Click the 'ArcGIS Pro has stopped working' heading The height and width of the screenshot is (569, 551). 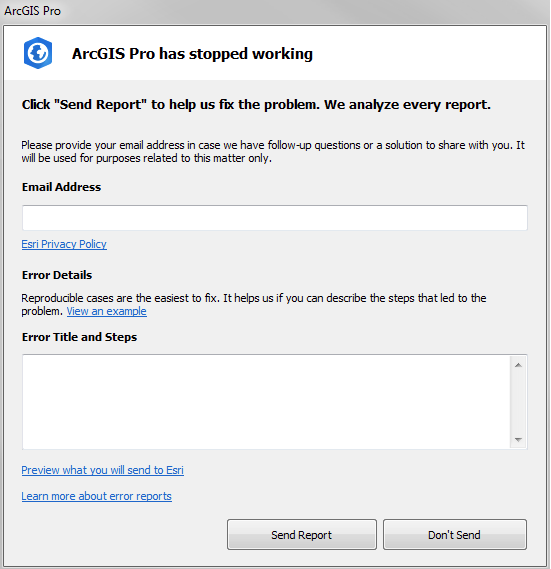coord(192,54)
